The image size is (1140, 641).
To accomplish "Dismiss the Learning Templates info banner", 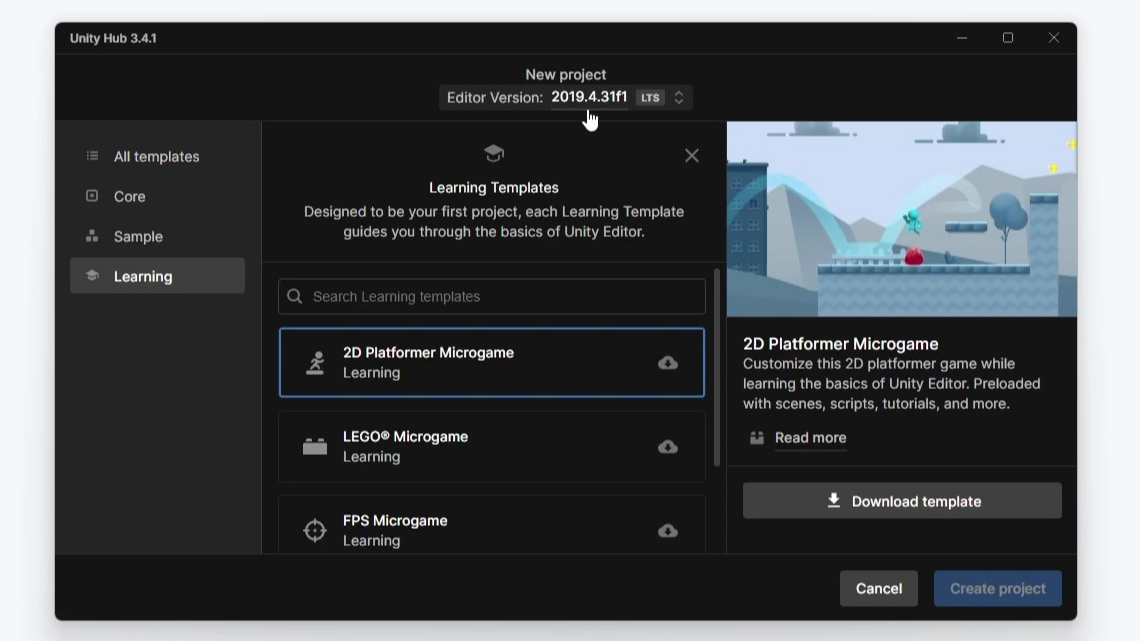I will pos(691,156).
